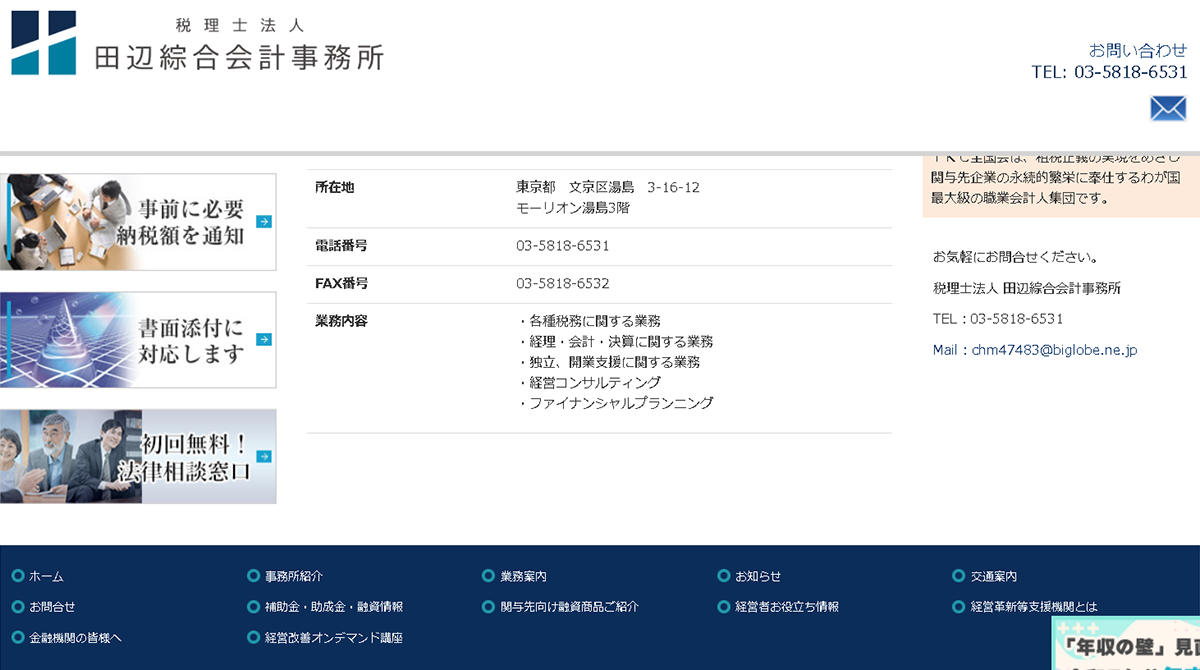Click the envelope contact icon top right
This screenshot has width=1200, height=670.
coord(1168,108)
